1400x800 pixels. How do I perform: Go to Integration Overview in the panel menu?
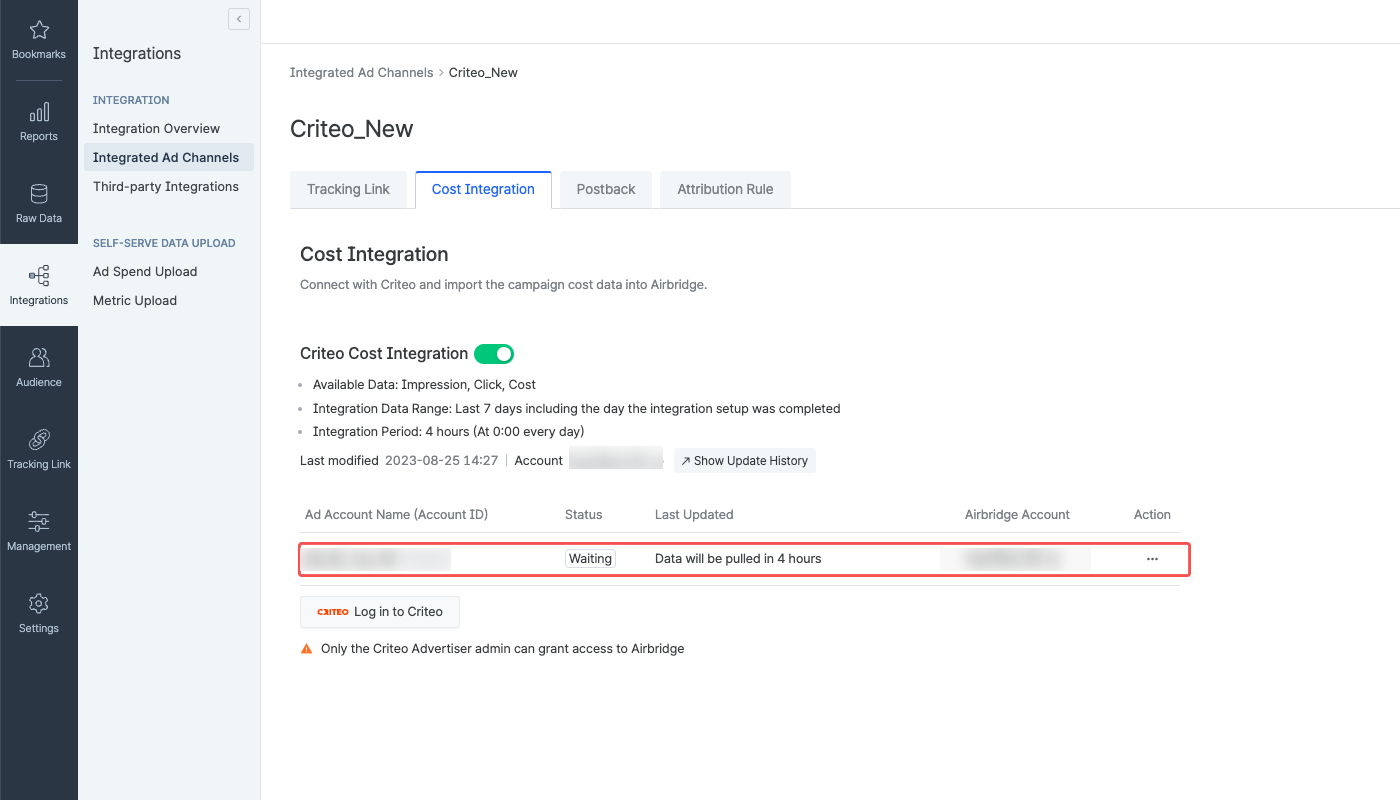[155, 128]
